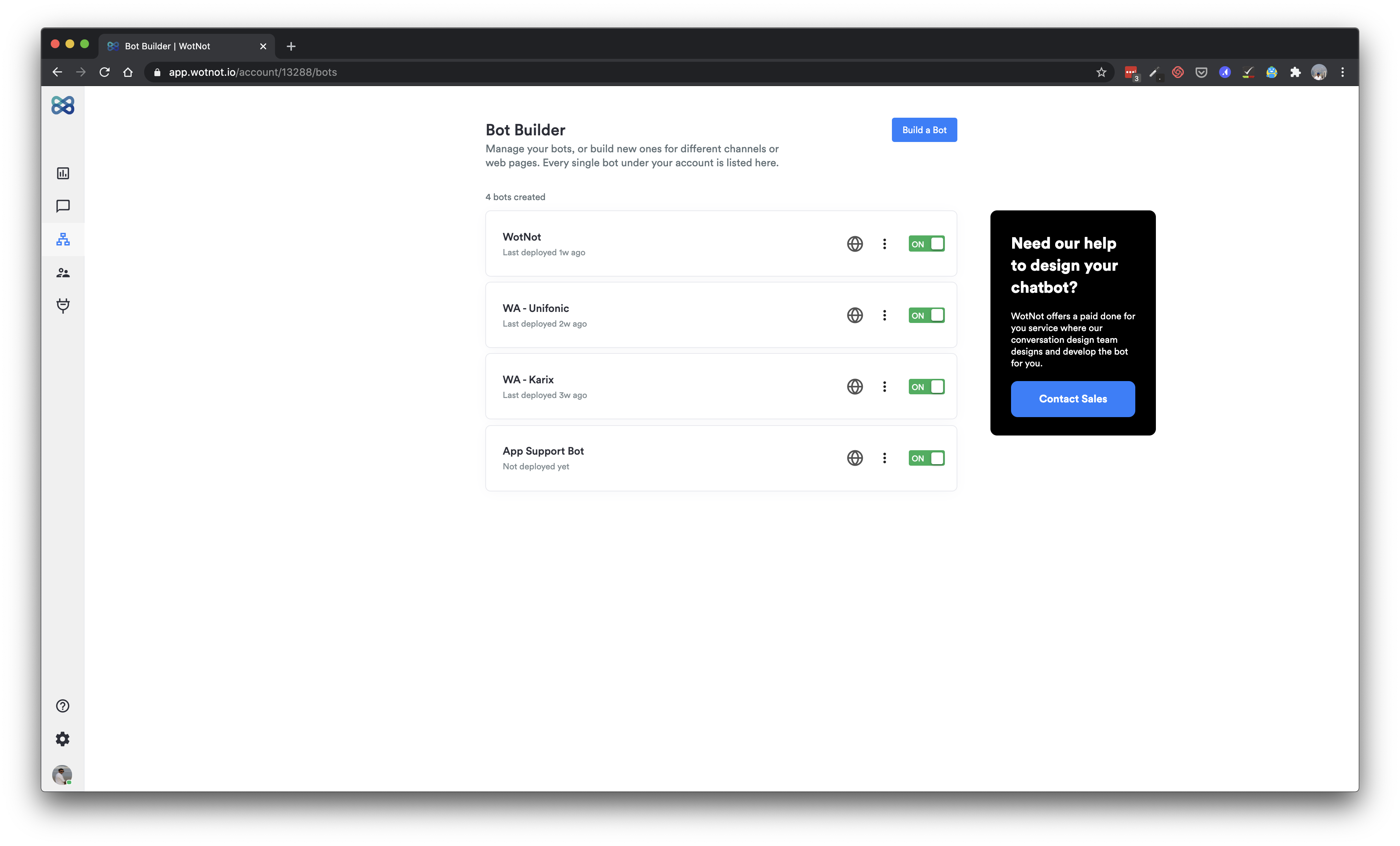Click the browser address bar URL
The width and height of the screenshot is (1400, 846).
tap(252, 72)
